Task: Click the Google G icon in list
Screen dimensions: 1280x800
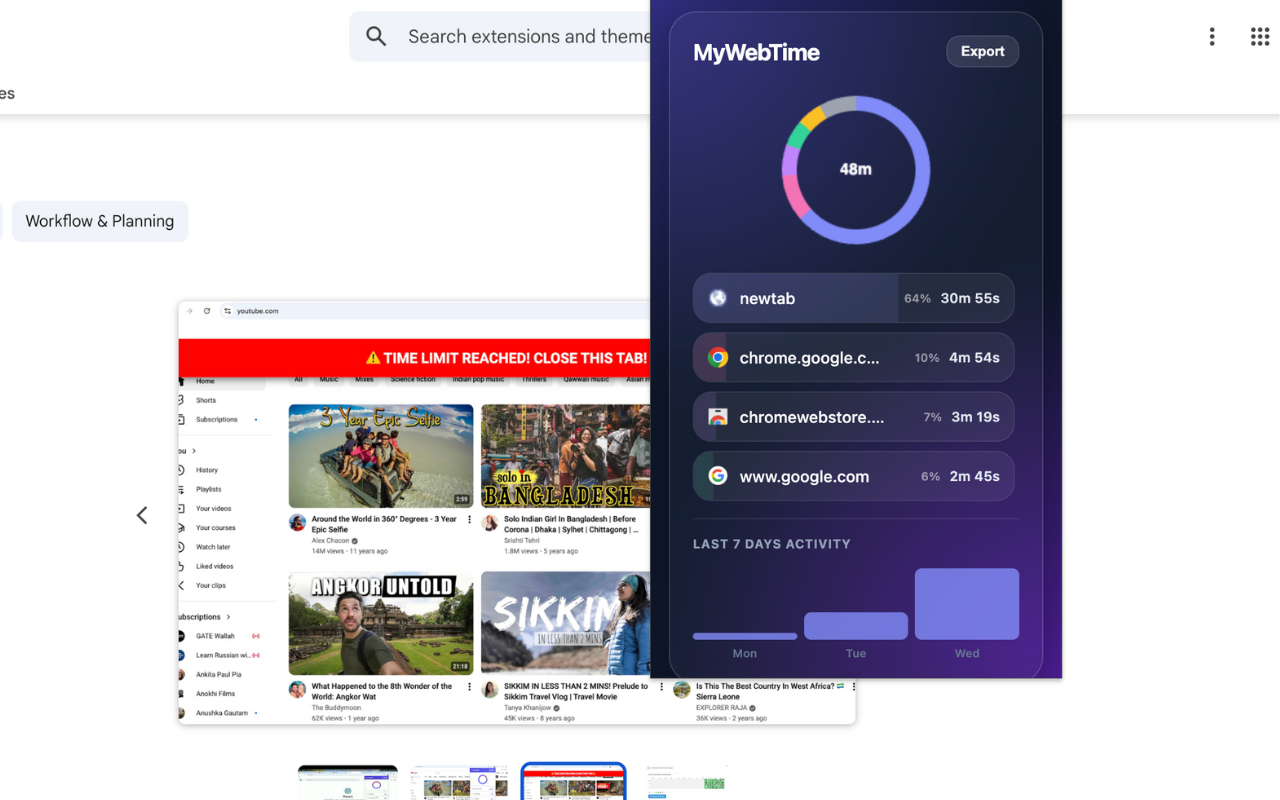Action: coord(717,476)
